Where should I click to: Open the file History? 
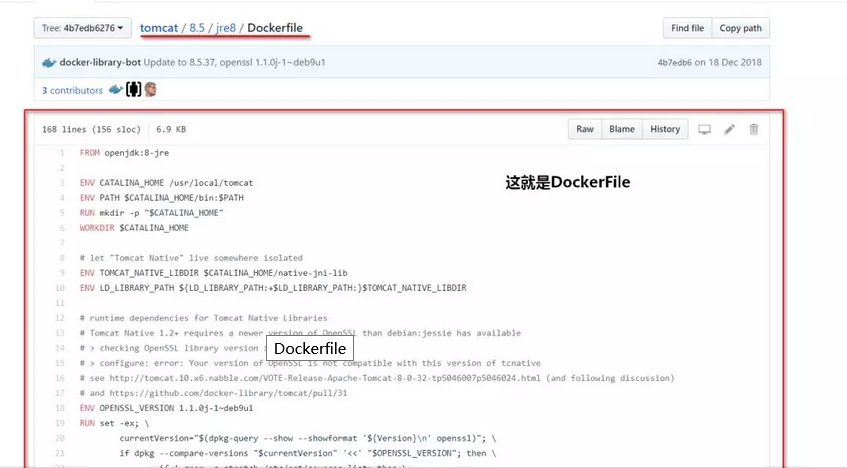tap(665, 129)
